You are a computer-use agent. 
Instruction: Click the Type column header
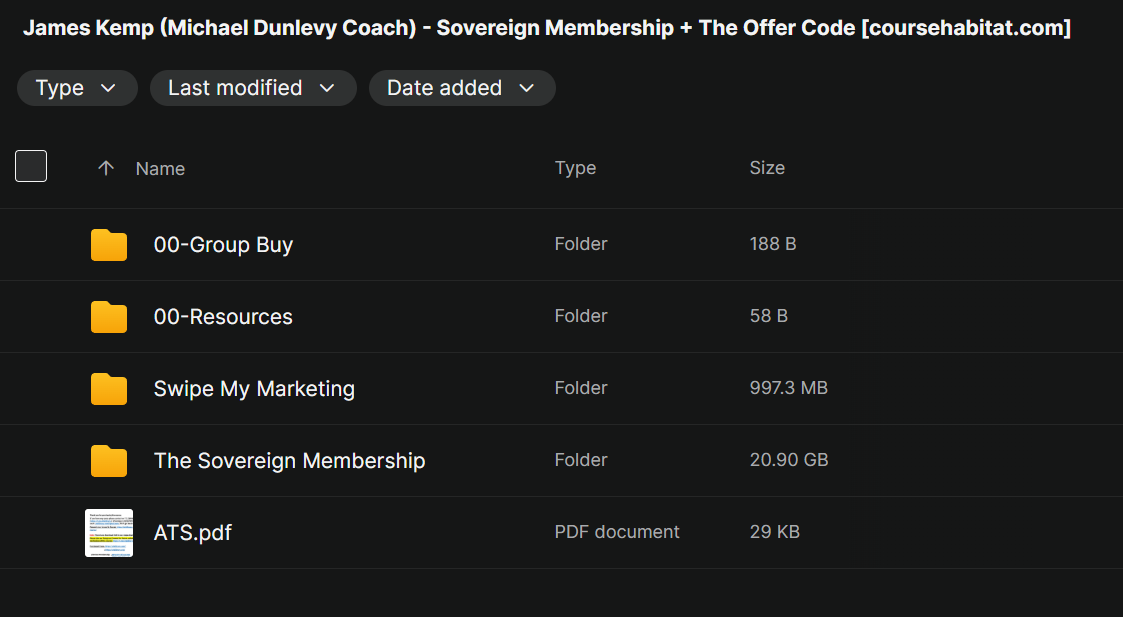575,168
